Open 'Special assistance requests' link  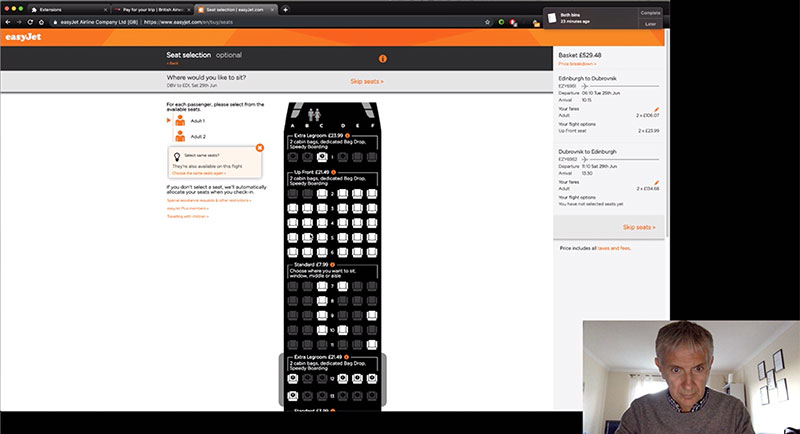tap(209, 200)
